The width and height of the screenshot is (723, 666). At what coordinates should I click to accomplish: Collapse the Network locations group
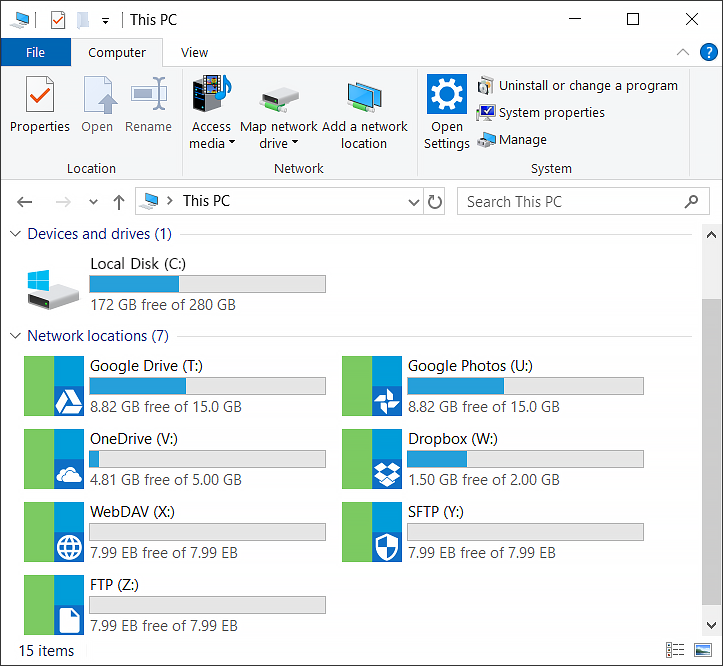(x=15, y=336)
